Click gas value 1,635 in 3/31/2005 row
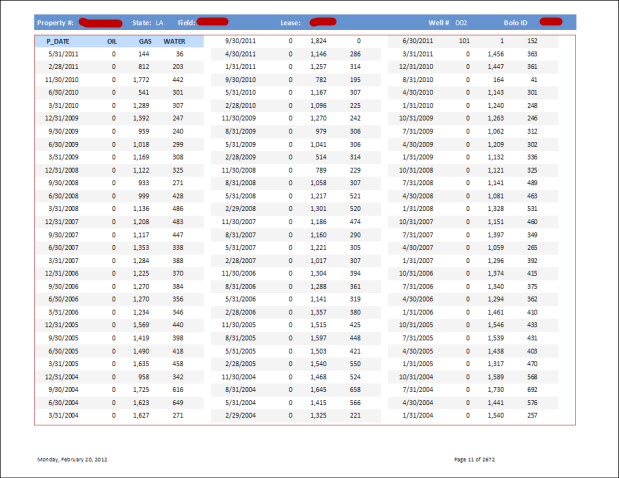Image resolution: width=619 pixels, height=478 pixels. click(x=141, y=364)
